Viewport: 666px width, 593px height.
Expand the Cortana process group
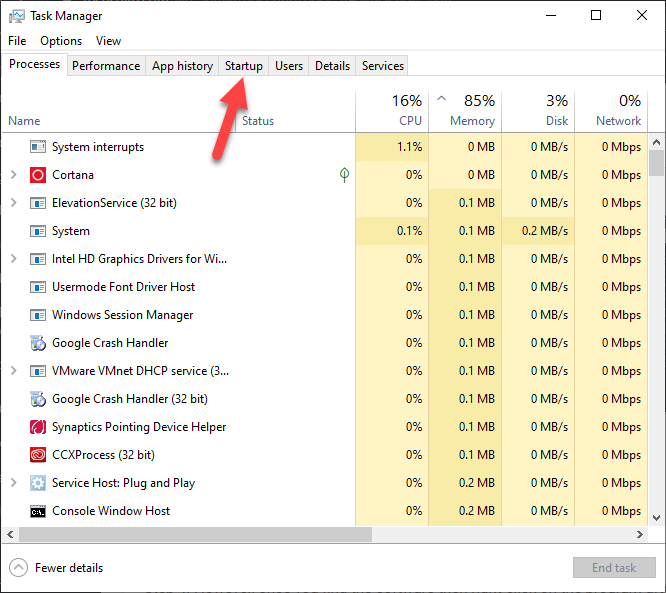[13, 175]
